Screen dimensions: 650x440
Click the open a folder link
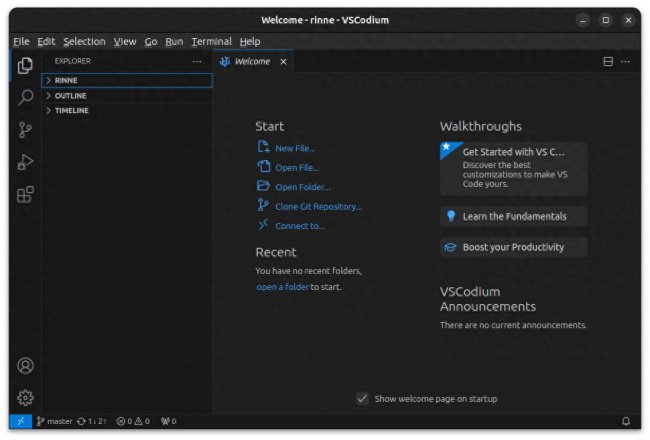point(282,287)
